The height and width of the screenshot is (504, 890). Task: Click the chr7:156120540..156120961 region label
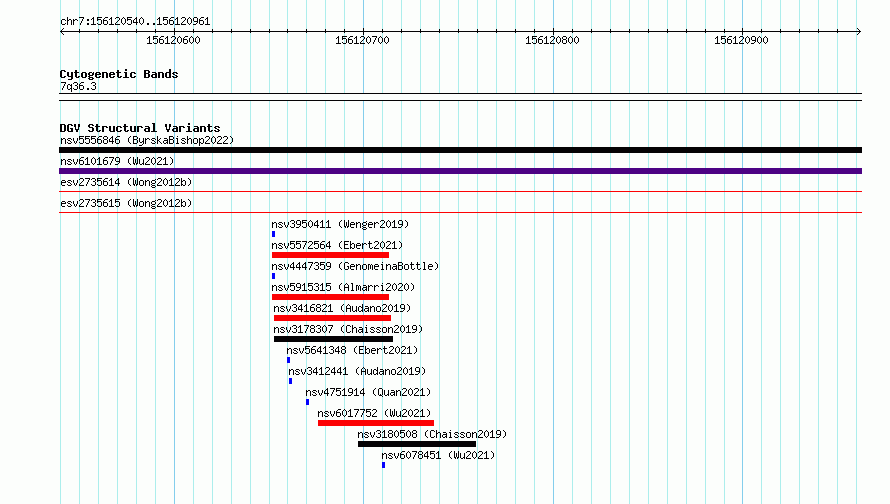[x=135, y=21]
